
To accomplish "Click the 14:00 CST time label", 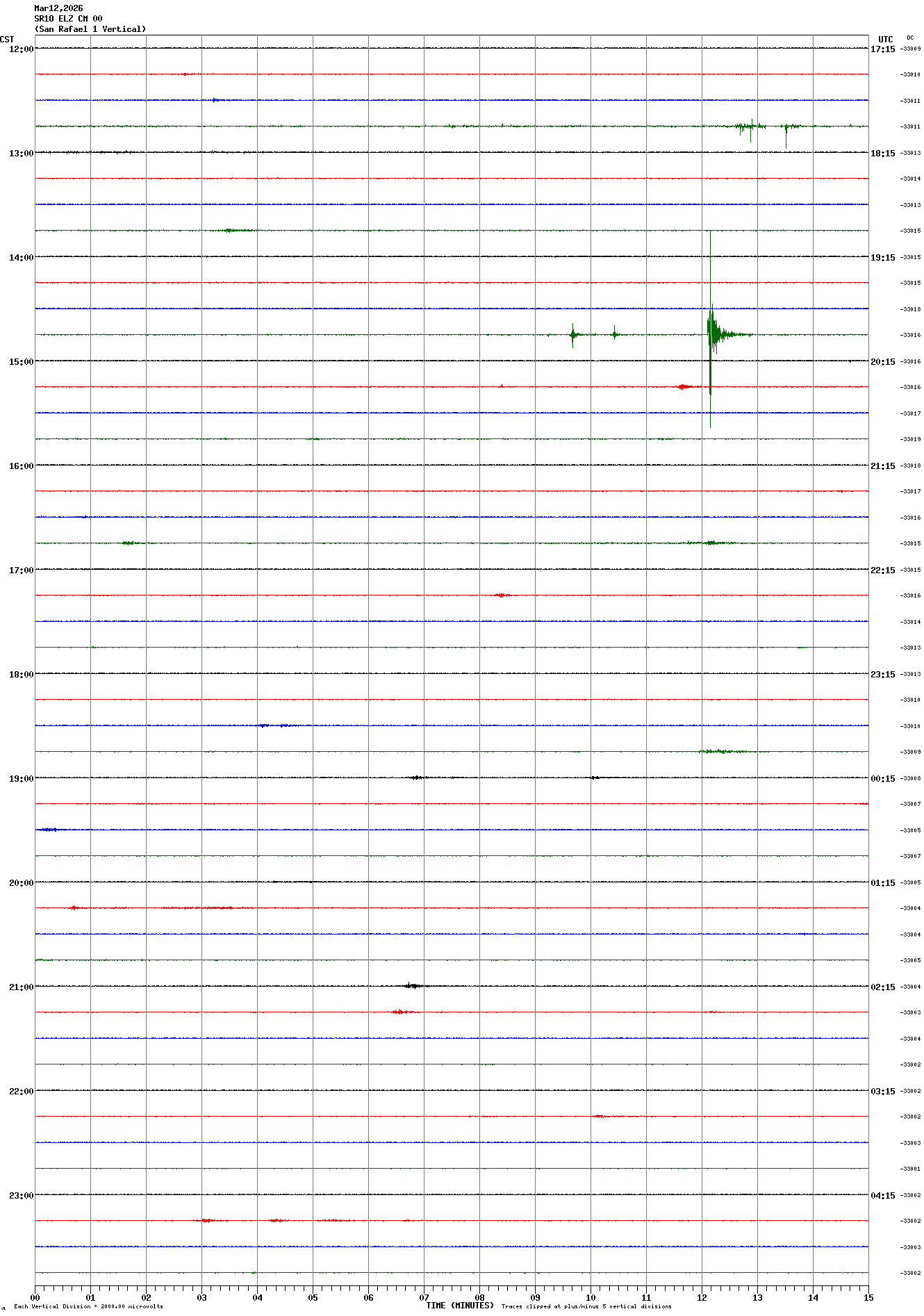I will coord(21,258).
